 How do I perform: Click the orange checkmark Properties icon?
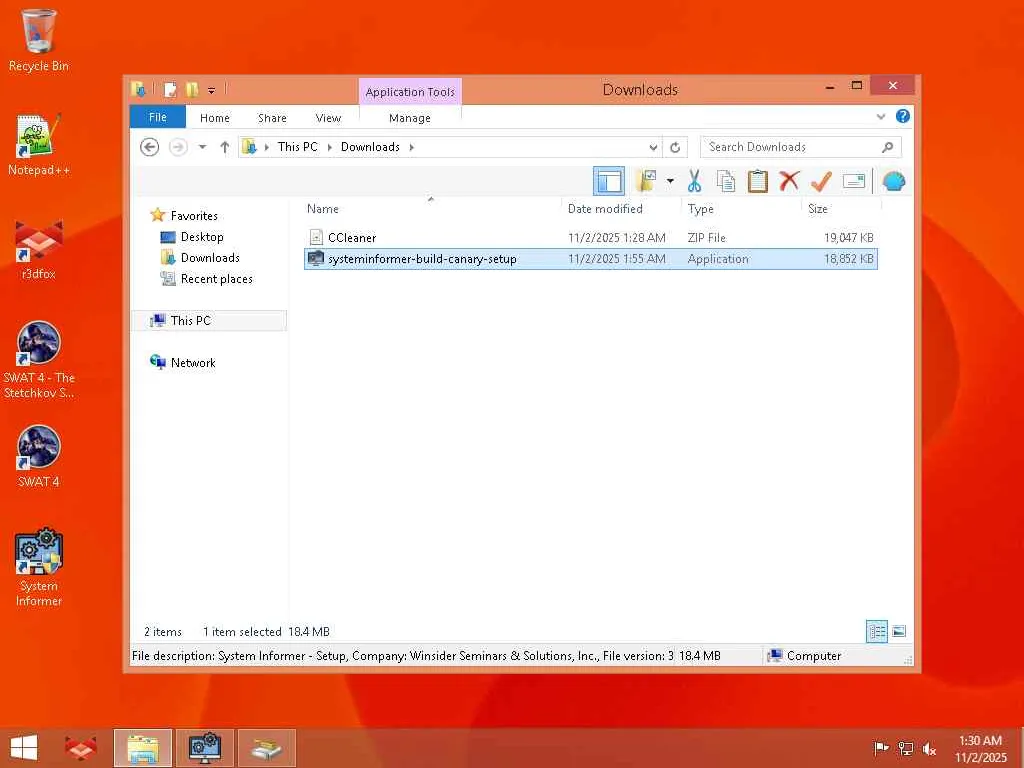click(821, 181)
